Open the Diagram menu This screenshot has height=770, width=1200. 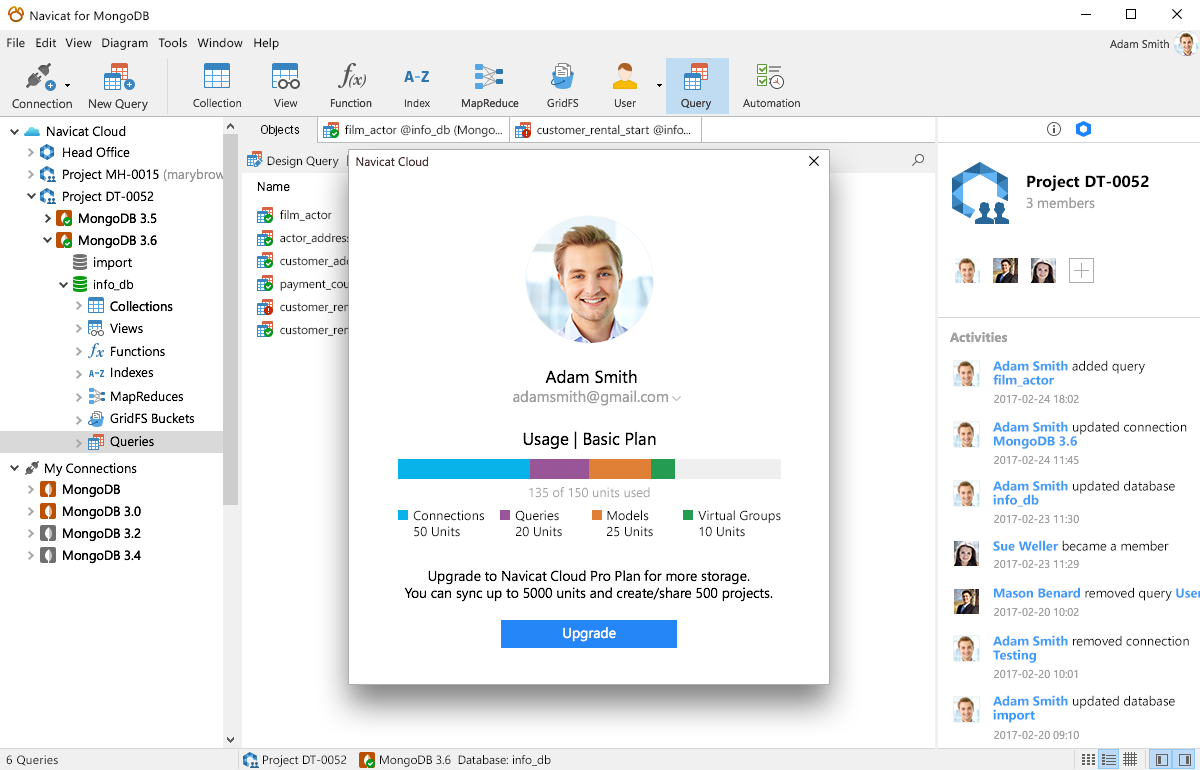(x=125, y=43)
